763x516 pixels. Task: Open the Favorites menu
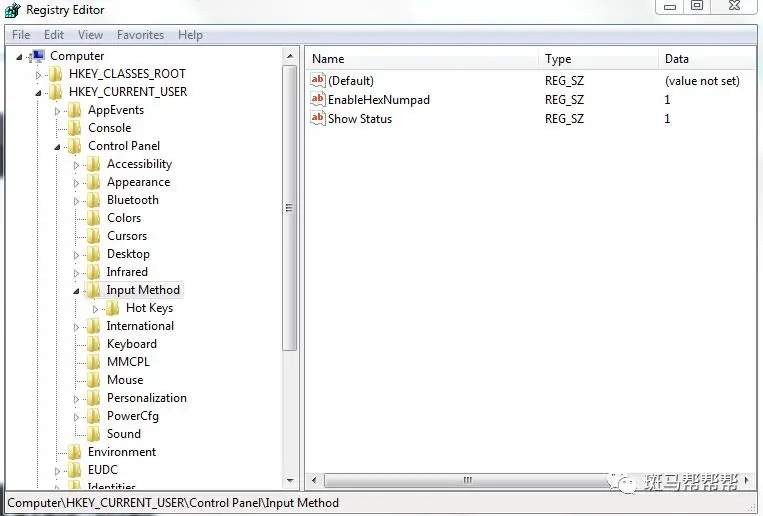[x=140, y=35]
